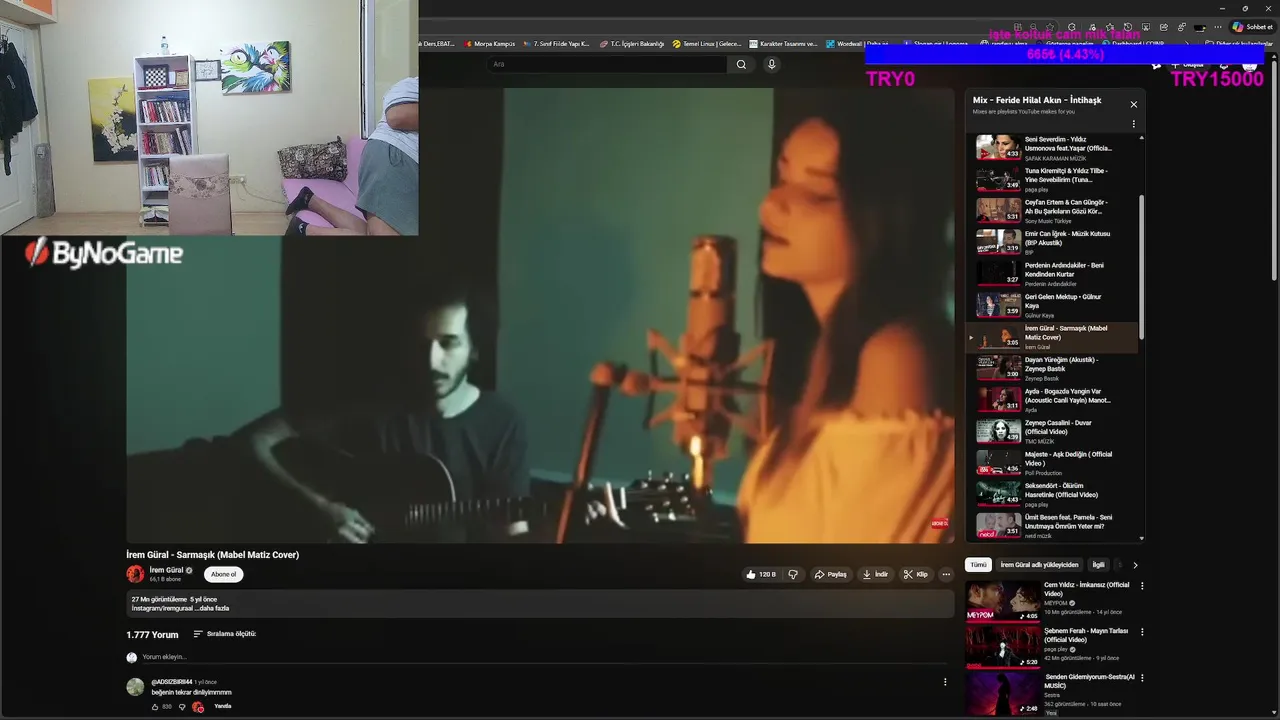Screen dimensions: 1280x720
Task: Dislike the video with thumbs-down icon
Action: (793, 574)
